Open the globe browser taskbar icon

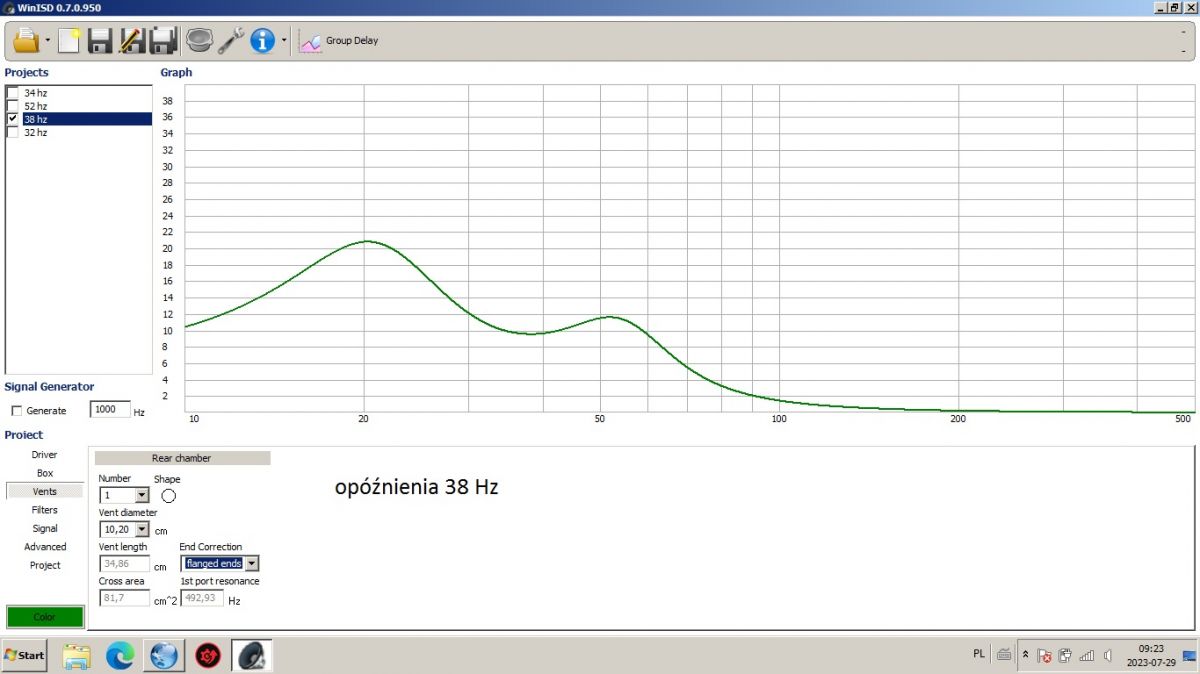[164, 656]
